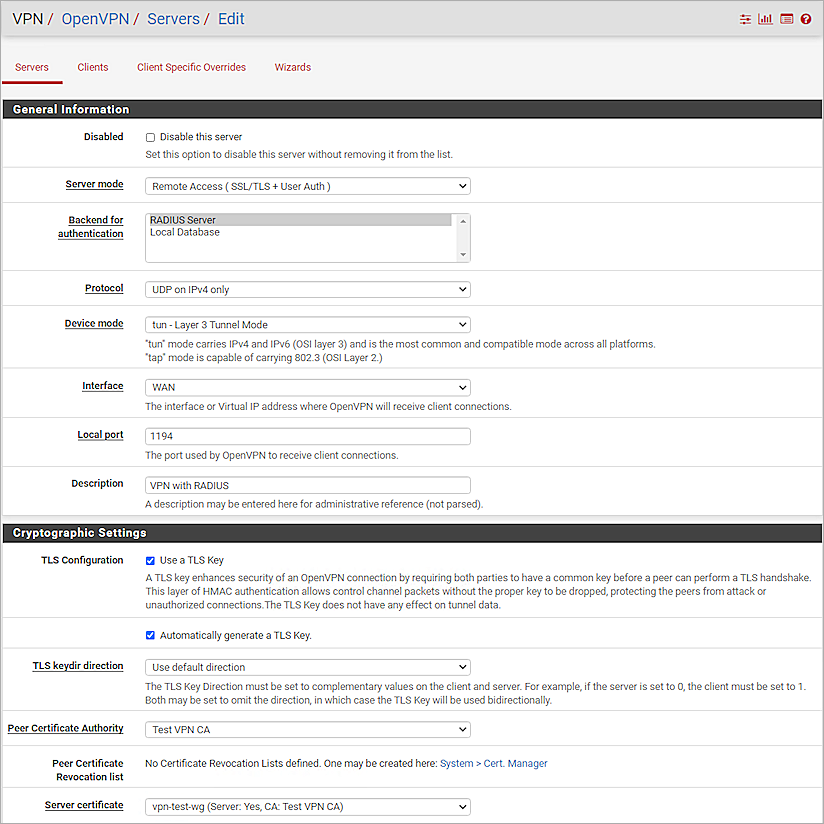Image resolution: width=824 pixels, height=824 pixels.
Task: Open the Server mode dropdown
Action: click(305, 186)
